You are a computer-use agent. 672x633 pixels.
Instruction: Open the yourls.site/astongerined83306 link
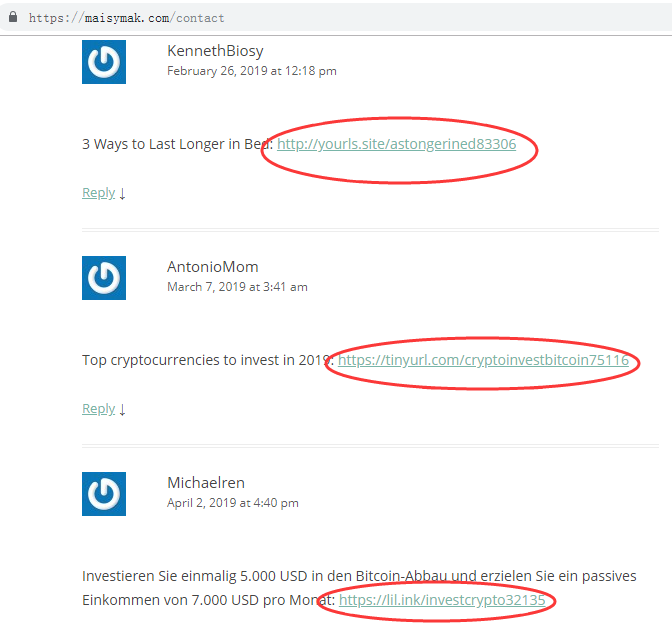[x=396, y=144]
